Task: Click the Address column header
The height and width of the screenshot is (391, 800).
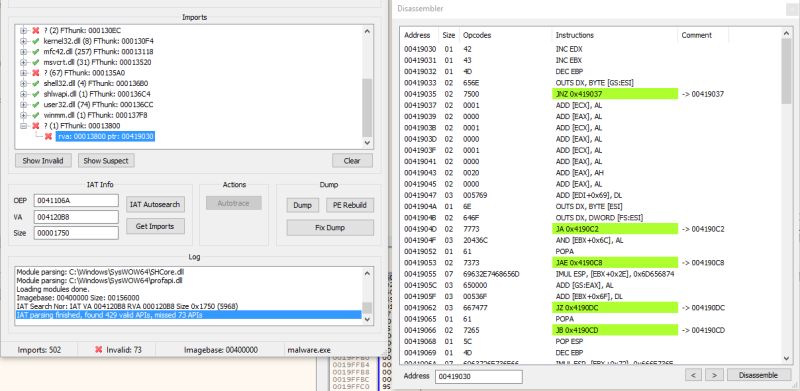Action: pos(419,35)
